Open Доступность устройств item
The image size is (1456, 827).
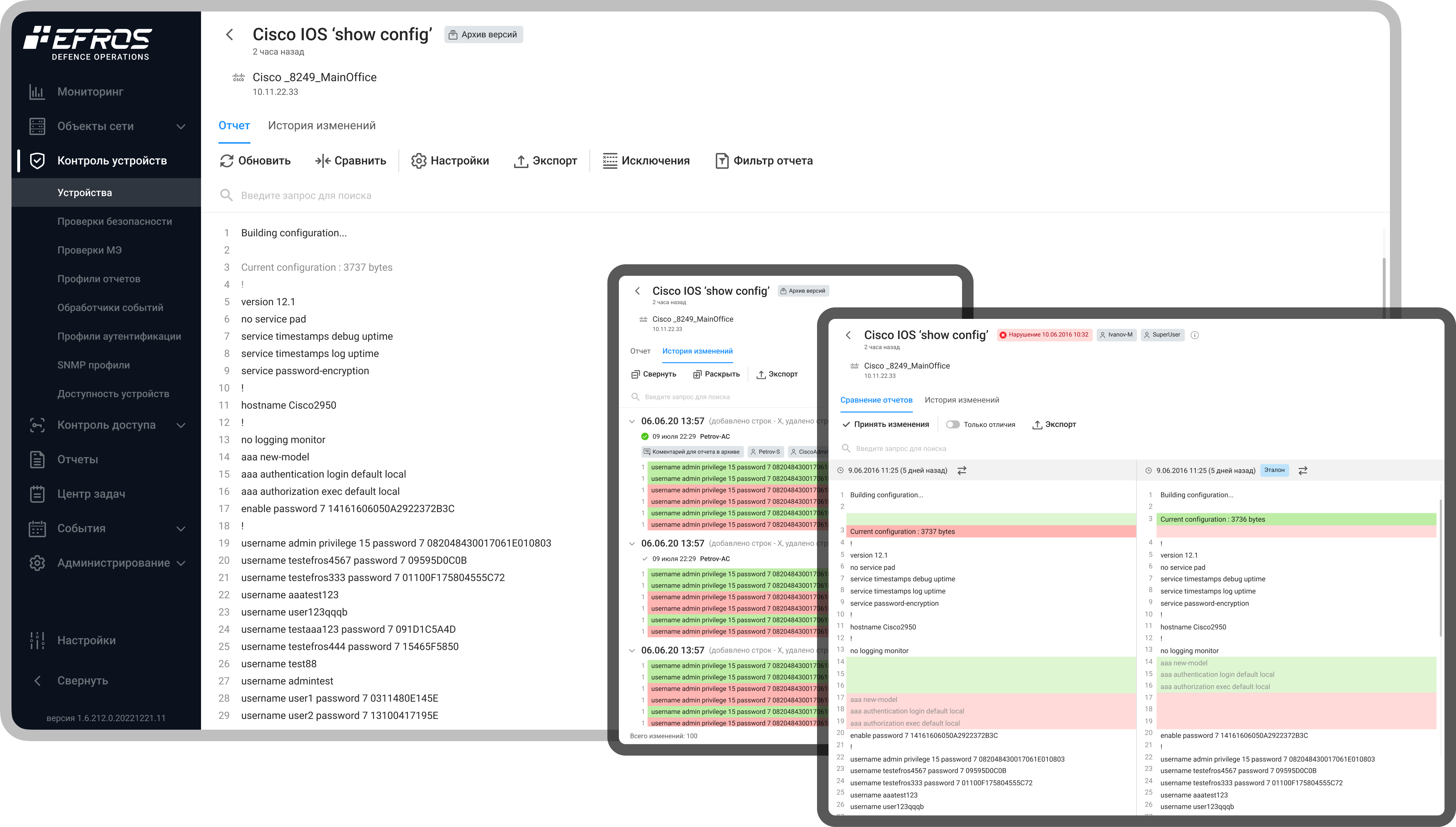click(x=113, y=394)
